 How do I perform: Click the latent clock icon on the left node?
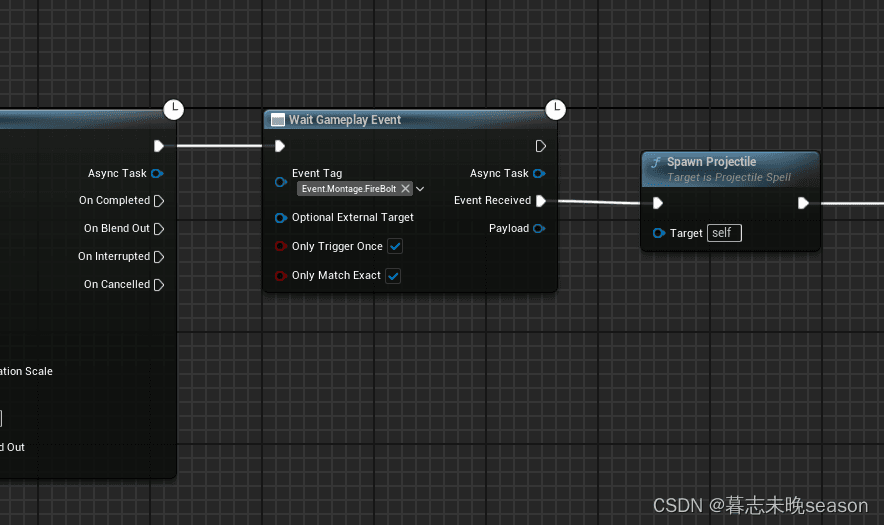tap(174, 109)
